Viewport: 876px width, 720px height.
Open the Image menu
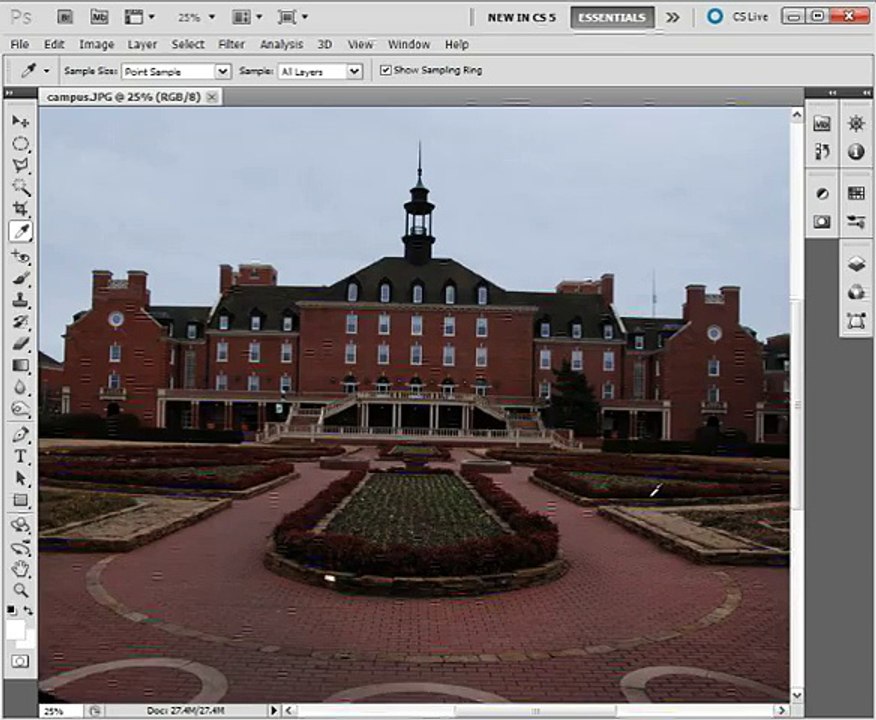click(x=96, y=44)
